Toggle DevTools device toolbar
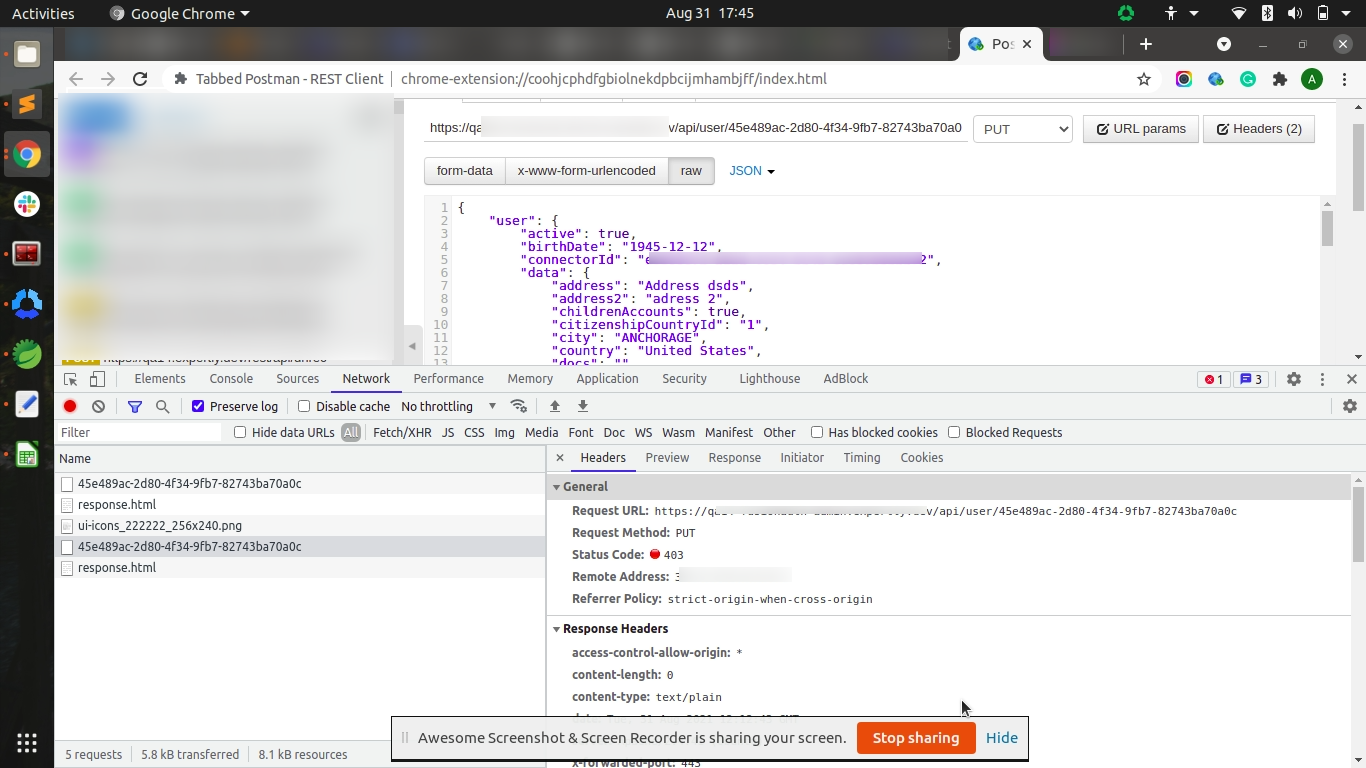This screenshot has height=768, width=1366. [97, 379]
